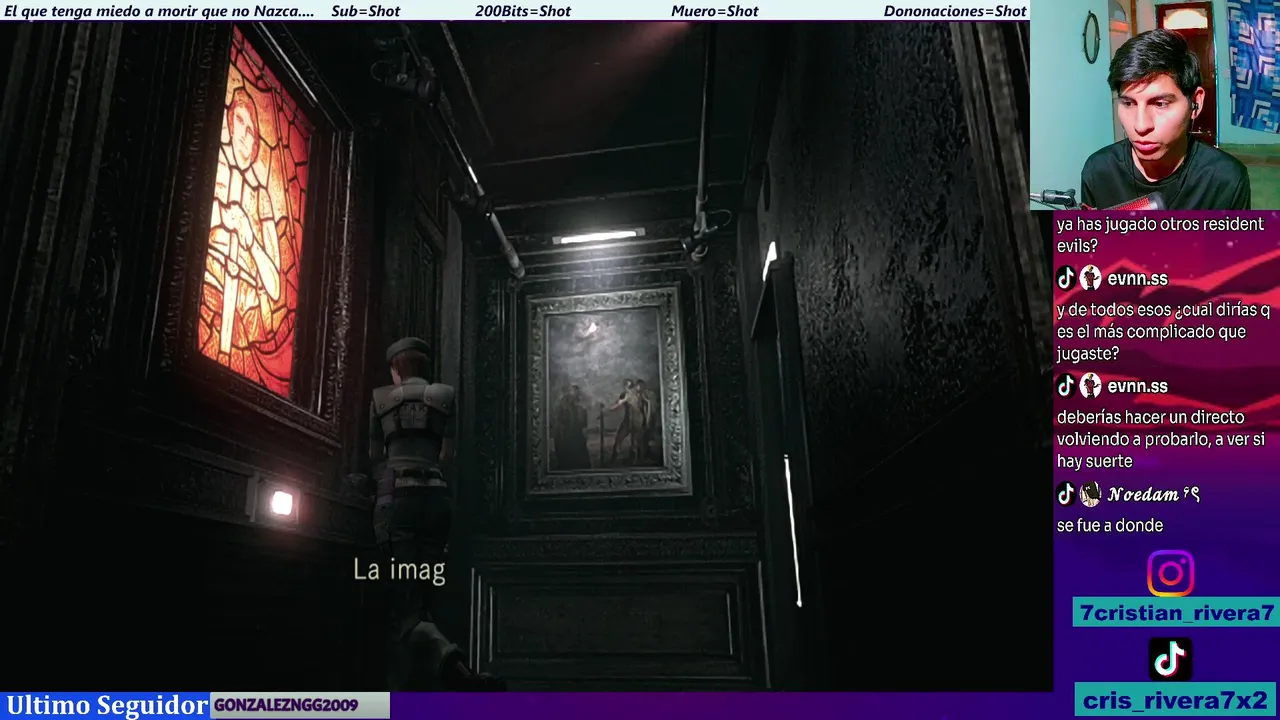
Task: Click the TikTok icon next to Noedam
Action: click(x=1066, y=493)
